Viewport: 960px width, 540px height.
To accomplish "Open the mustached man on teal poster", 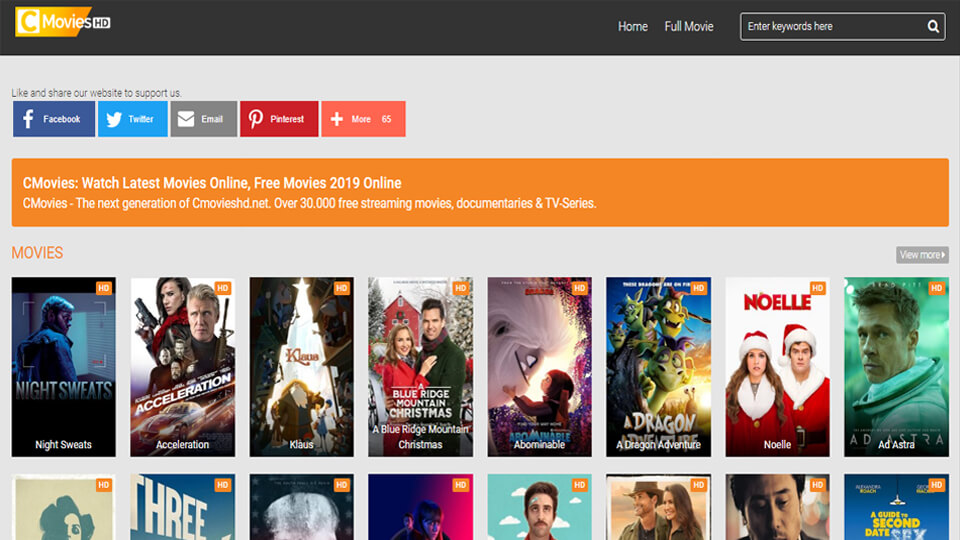I will coord(539,507).
